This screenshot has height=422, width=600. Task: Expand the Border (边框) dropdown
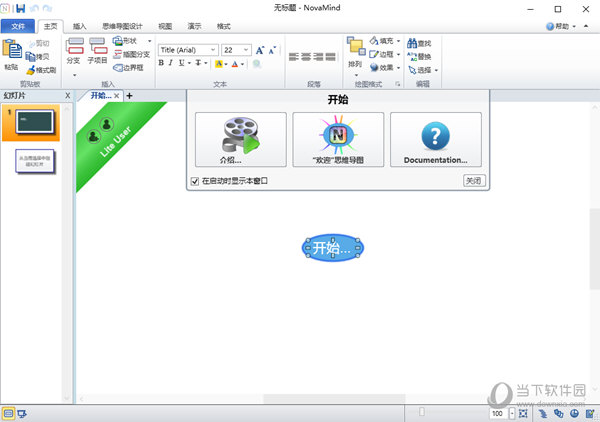(398, 54)
